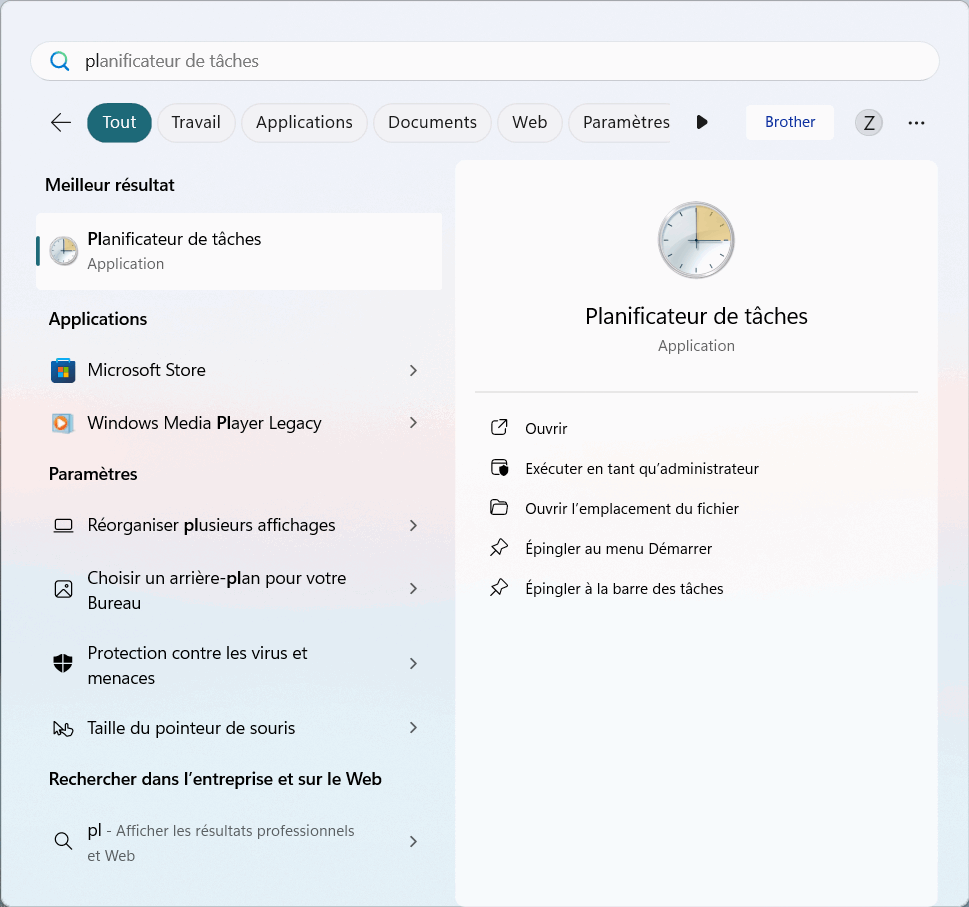Click the Microsoft Store icon
This screenshot has width=969, height=907.
click(x=63, y=370)
